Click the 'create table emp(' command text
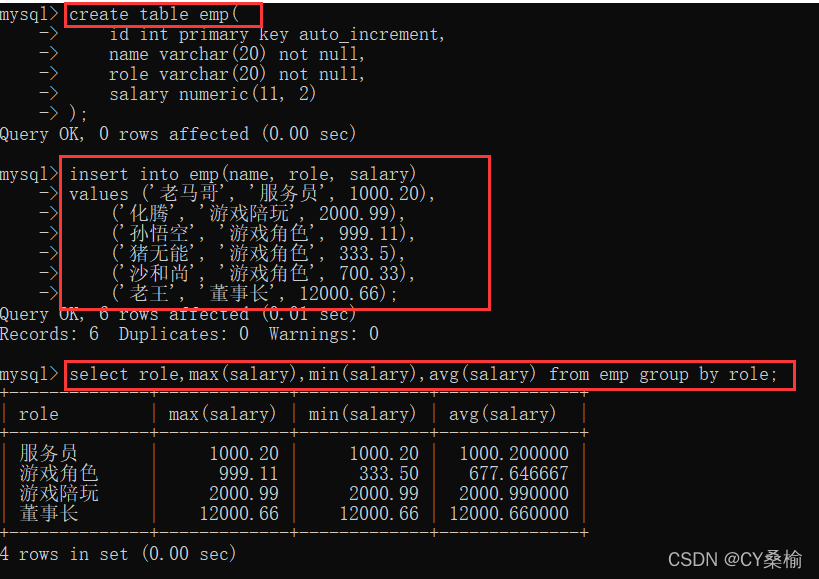This screenshot has height=579, width=819. pos(154,15)
